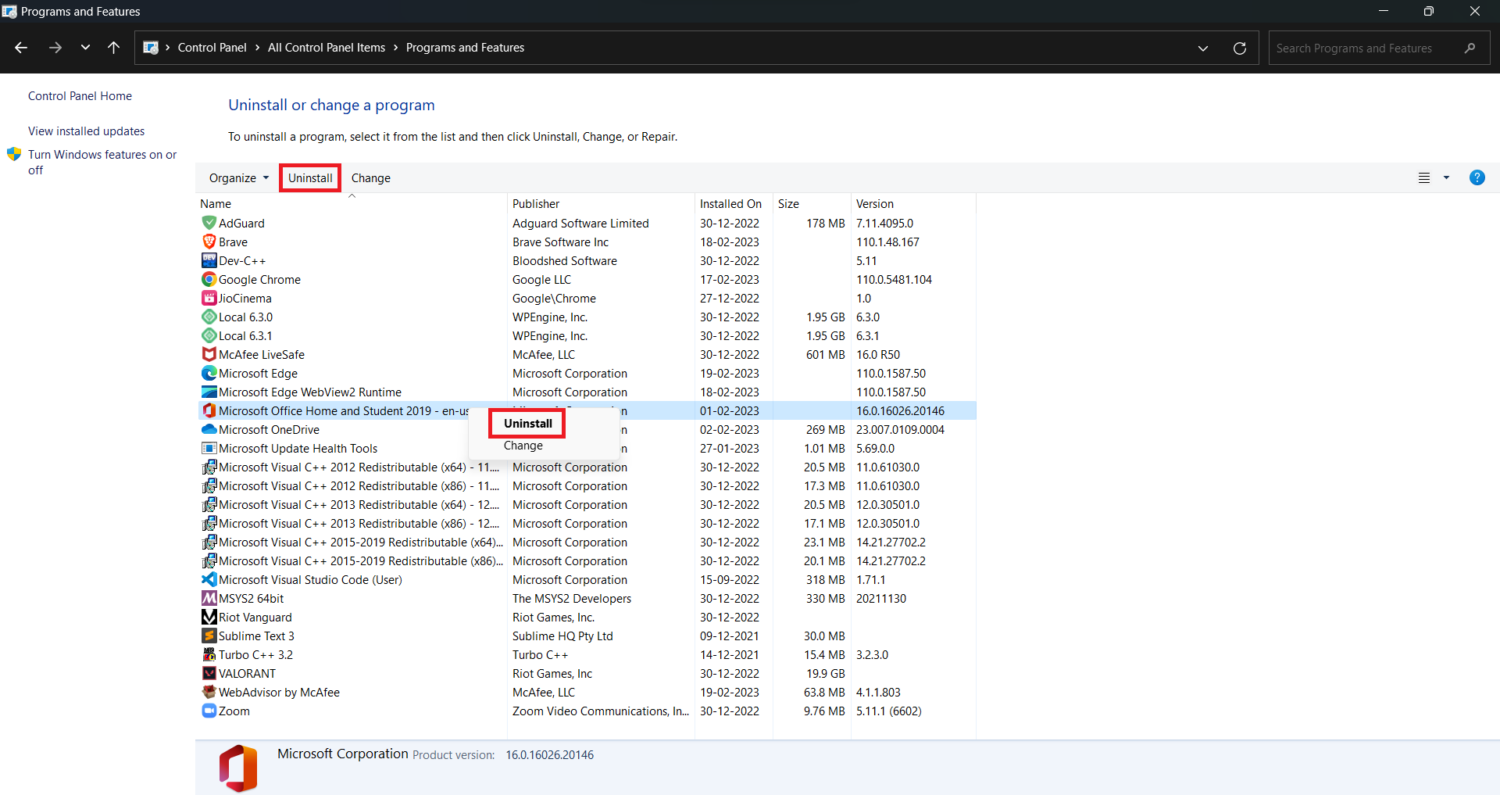Click the 09-12-2021 install date

coord(729,636)
